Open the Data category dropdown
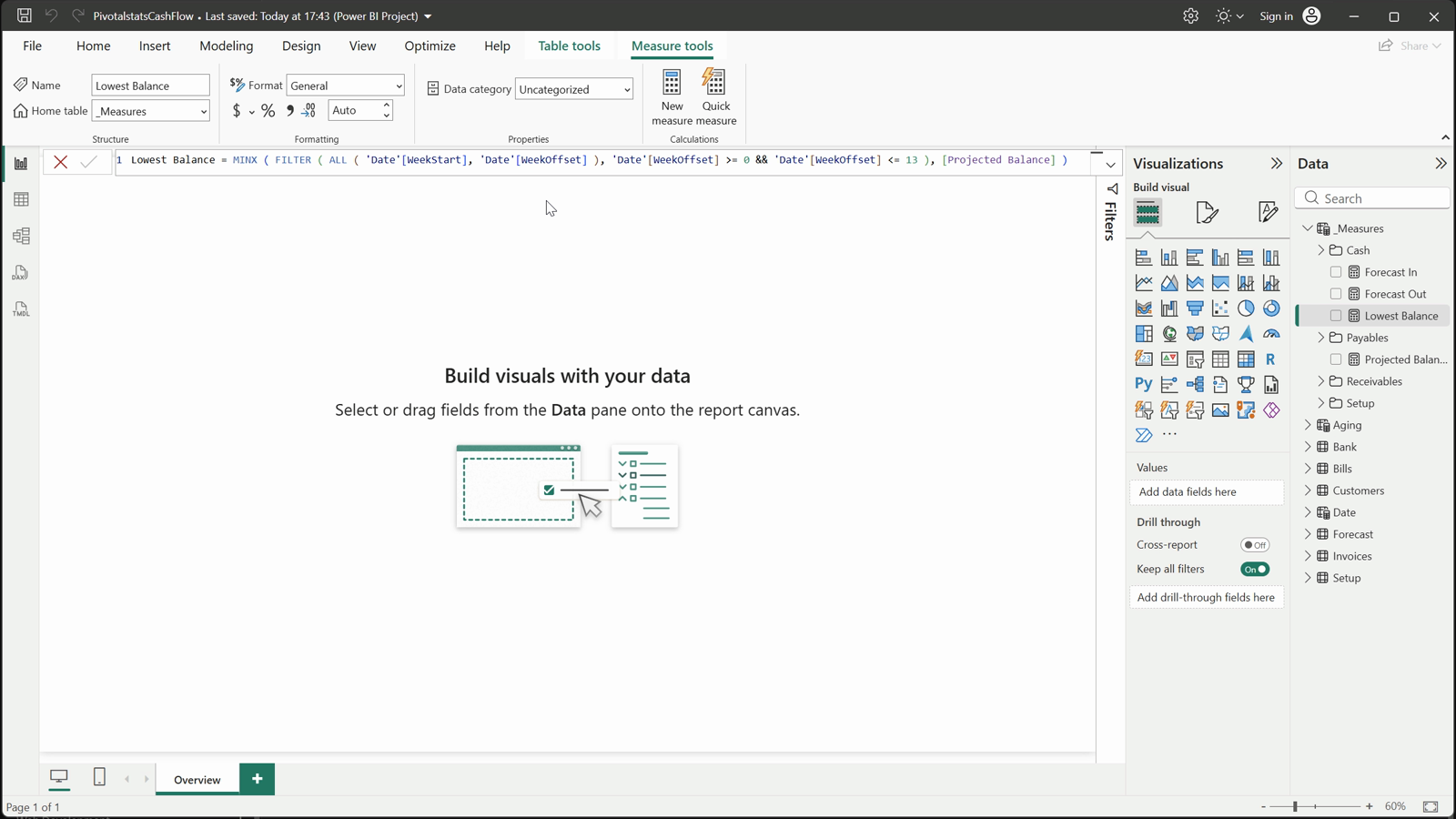 coord(574,89)
